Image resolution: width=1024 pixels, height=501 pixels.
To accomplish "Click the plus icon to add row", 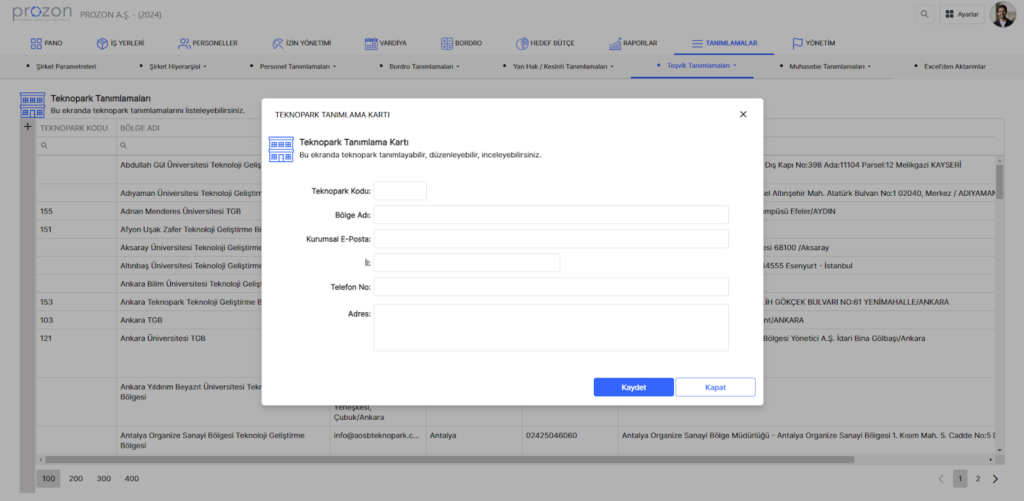I will click(x=27, y=128).
